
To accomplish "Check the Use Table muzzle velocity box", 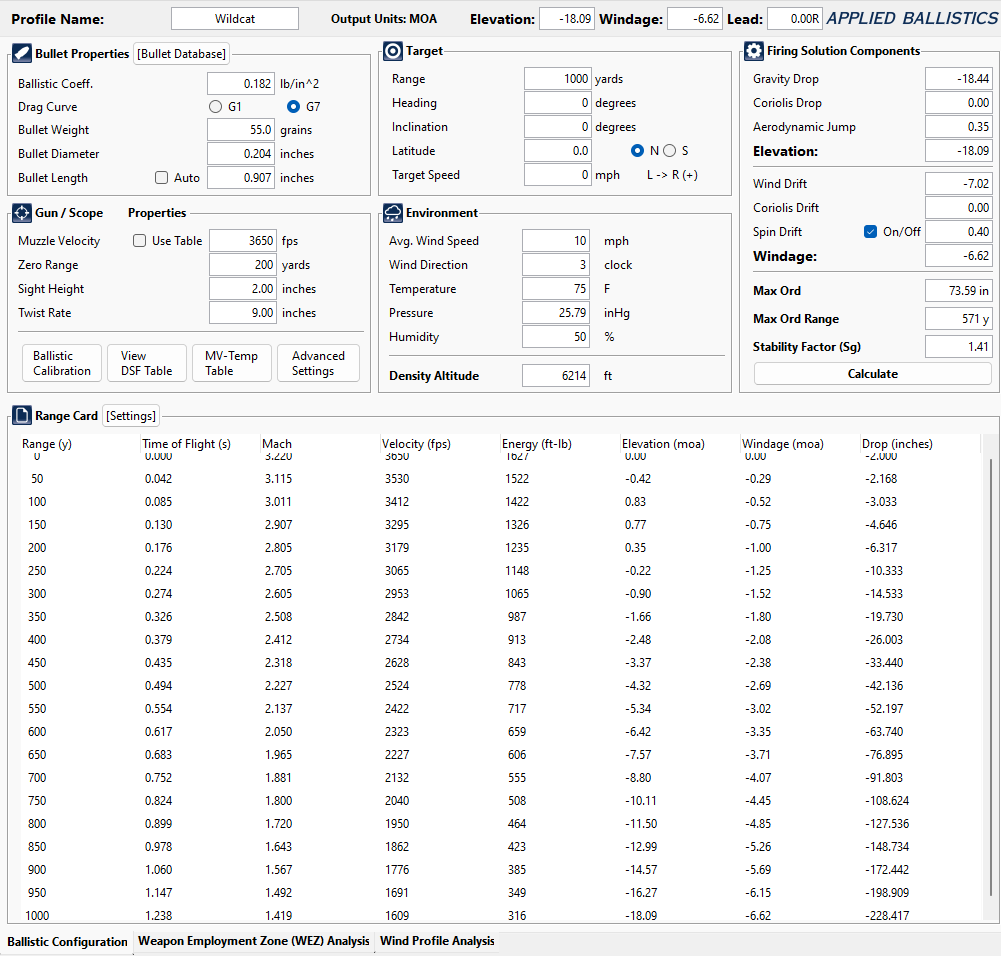I will (x=140, y=241).
